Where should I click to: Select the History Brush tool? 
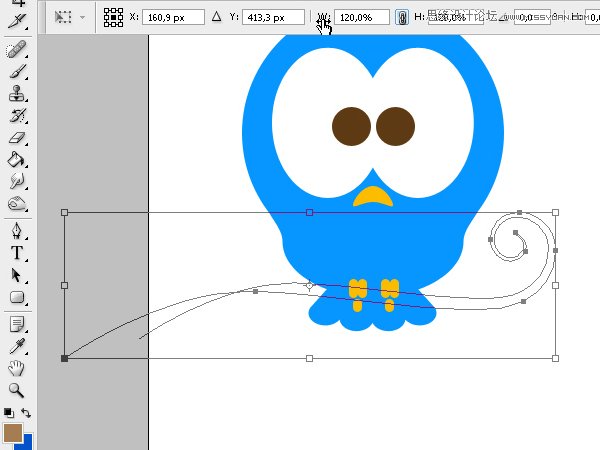(16, 115)
